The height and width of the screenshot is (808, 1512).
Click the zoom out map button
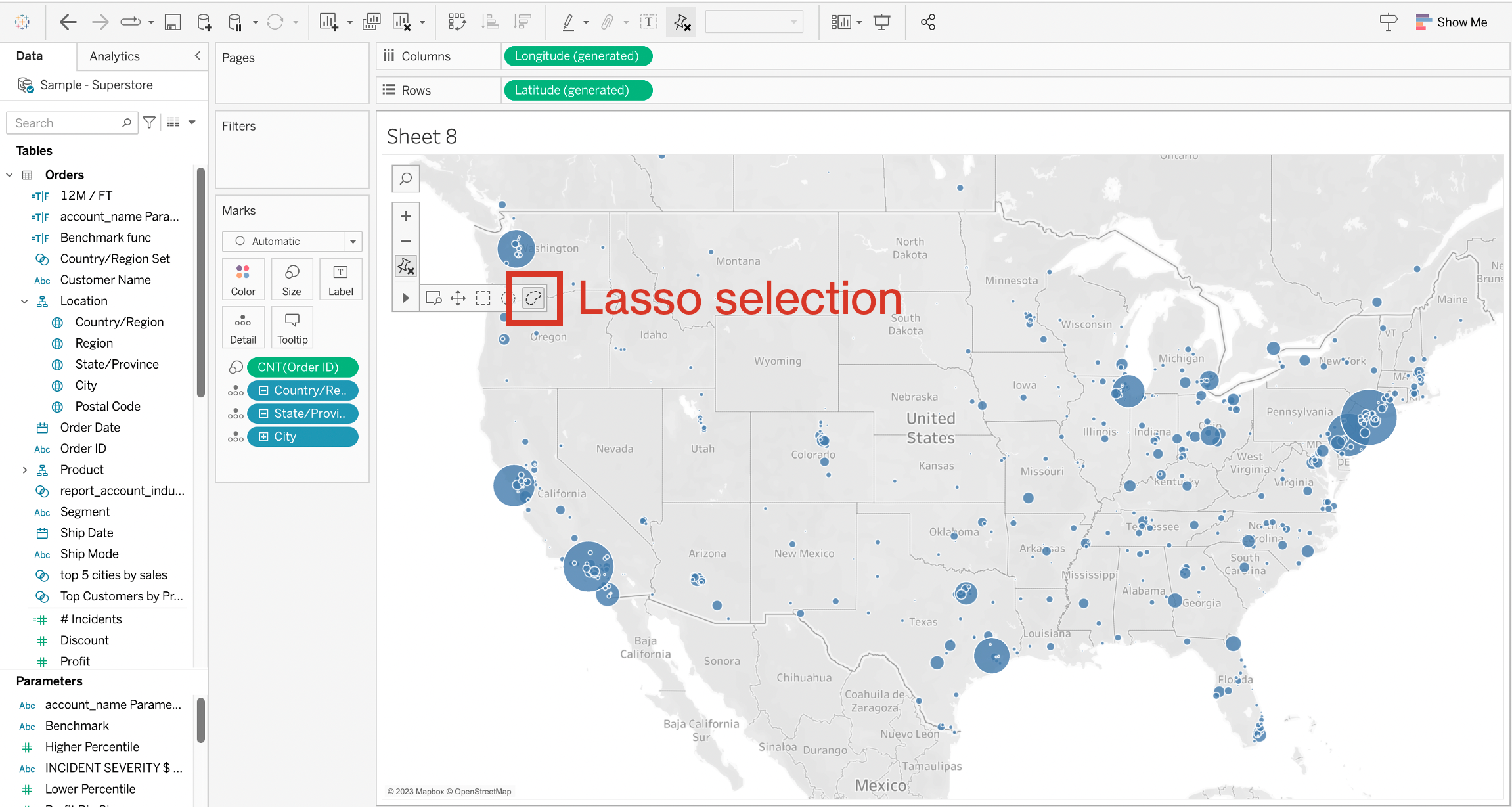(x=405, y=240)
